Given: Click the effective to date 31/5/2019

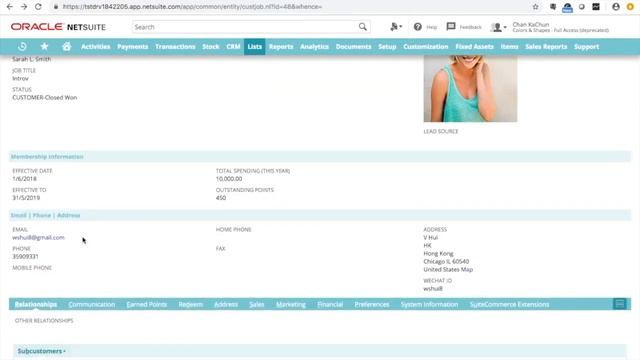Looking at the screenshot, I should [x=26, y=198].
